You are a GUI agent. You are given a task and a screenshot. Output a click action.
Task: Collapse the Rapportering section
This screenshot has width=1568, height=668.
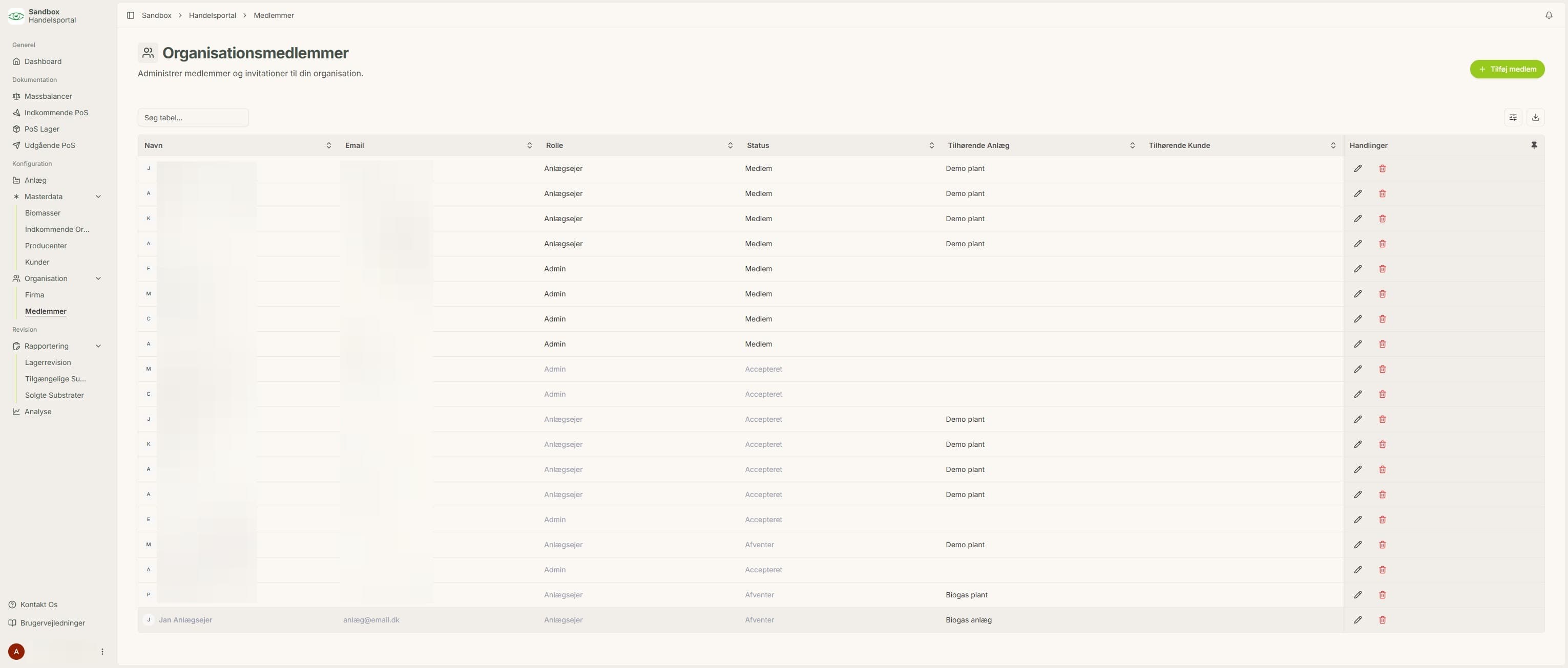tap(99, 346)
